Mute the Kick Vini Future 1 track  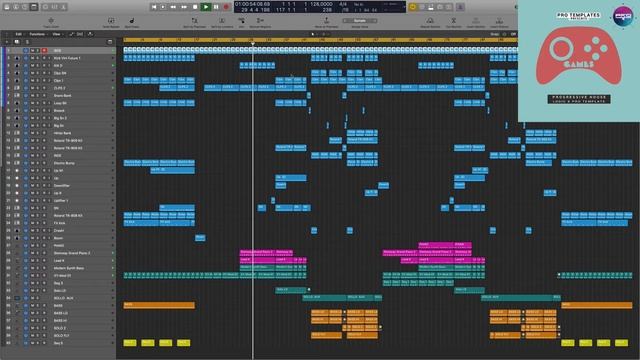click(33, 58)
